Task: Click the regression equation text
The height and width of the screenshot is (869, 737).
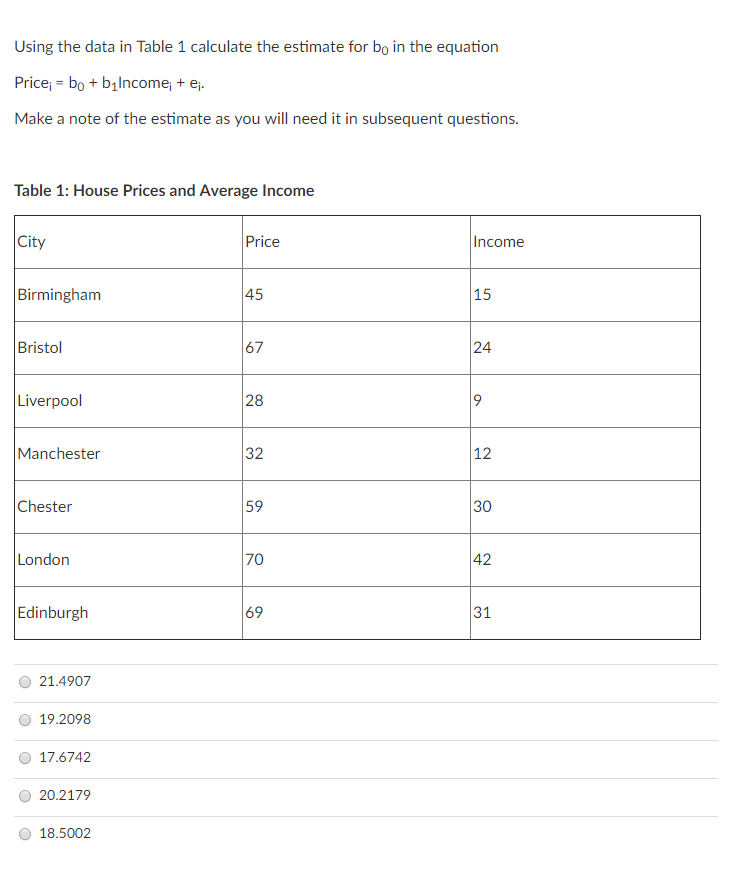Action: [110, 84]
